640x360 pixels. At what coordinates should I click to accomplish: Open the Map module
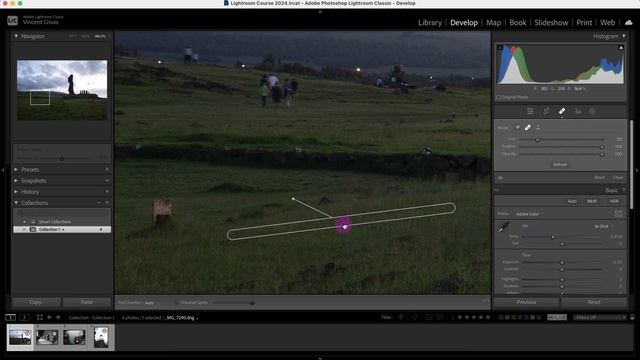click(493, 22)
